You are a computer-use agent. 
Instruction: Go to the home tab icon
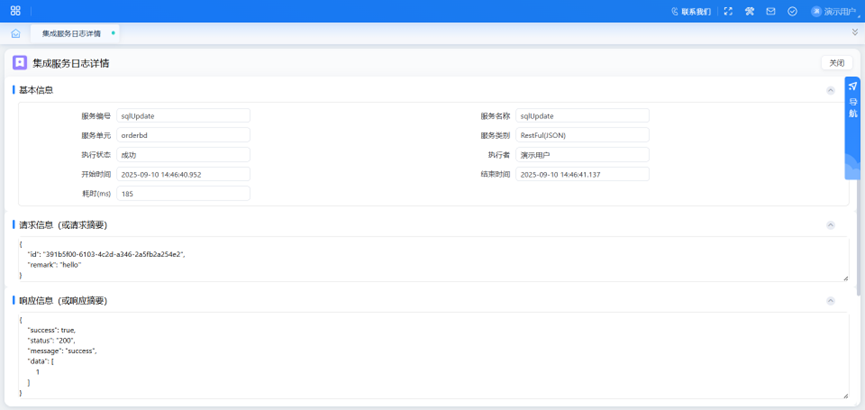click(15, 34)
